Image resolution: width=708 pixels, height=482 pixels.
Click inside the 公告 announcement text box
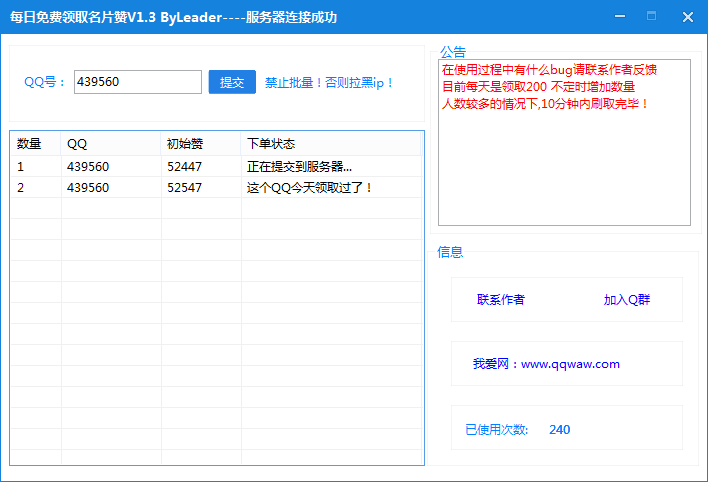[x=564, y=170]
